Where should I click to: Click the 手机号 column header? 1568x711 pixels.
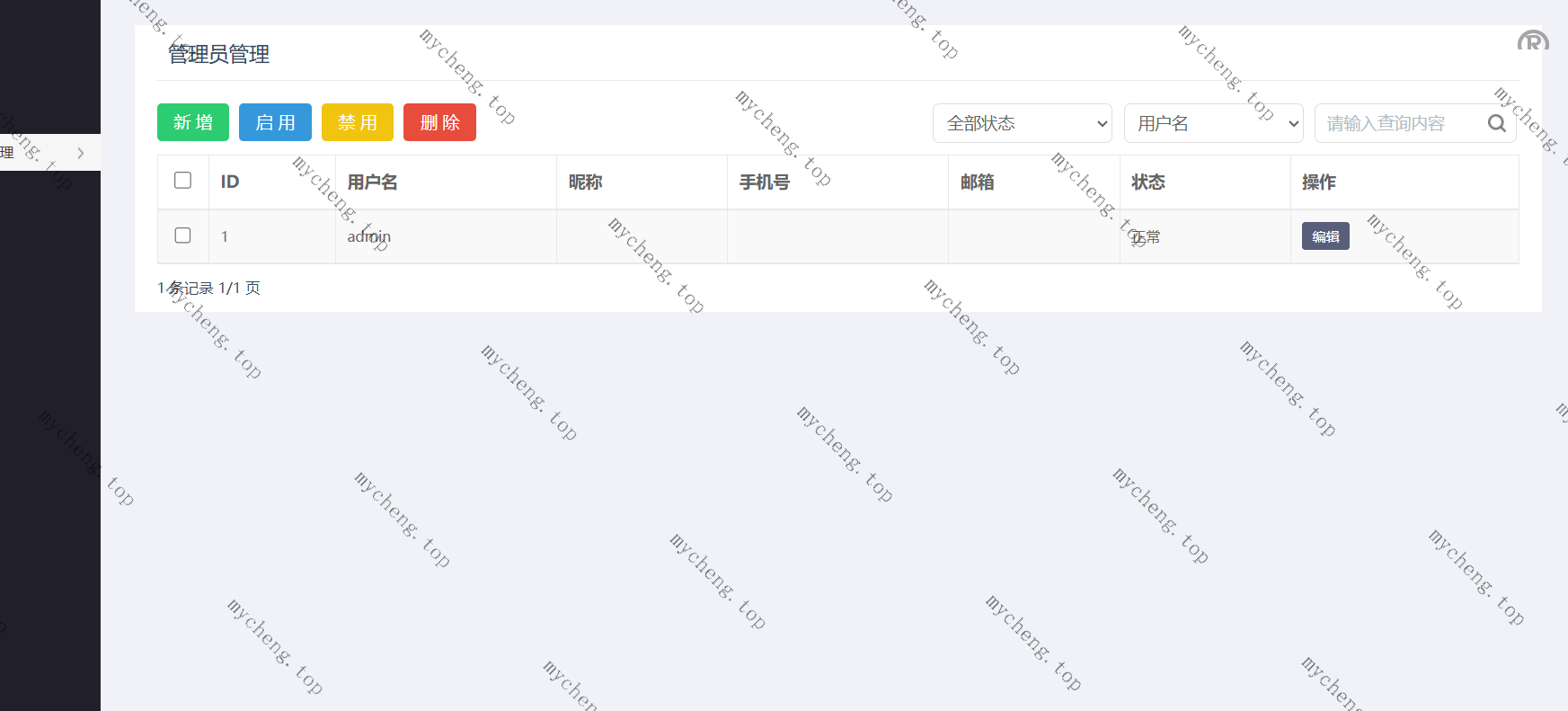[764, 182]
